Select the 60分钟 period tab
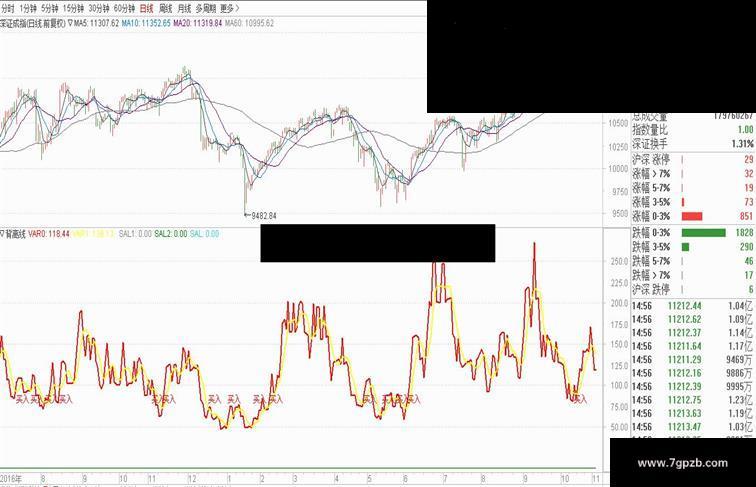756x487 pixels. tap(124, 9)
